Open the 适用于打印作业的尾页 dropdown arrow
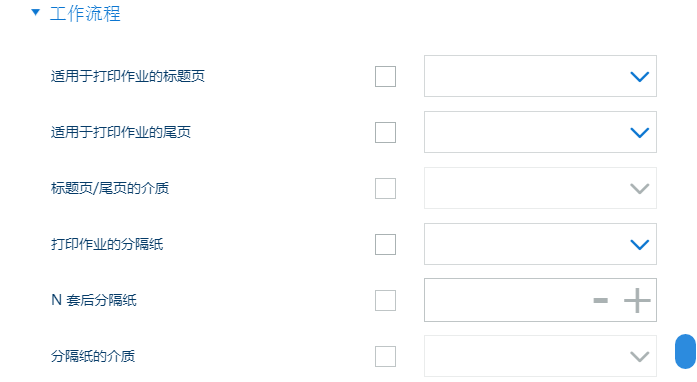The image size is (697, 382). click(x=640, y=133)
